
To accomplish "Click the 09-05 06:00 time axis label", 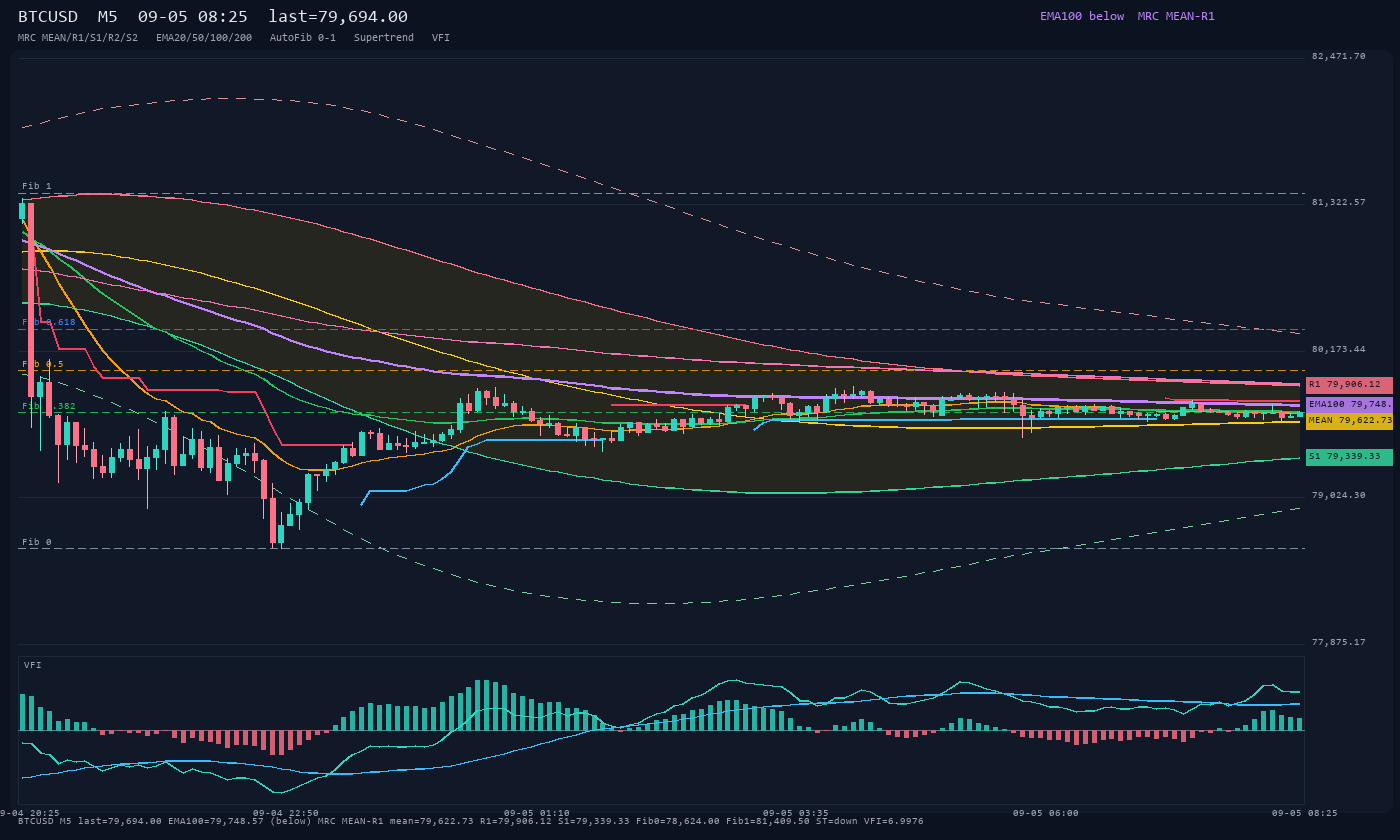I will coord(1045,813).
